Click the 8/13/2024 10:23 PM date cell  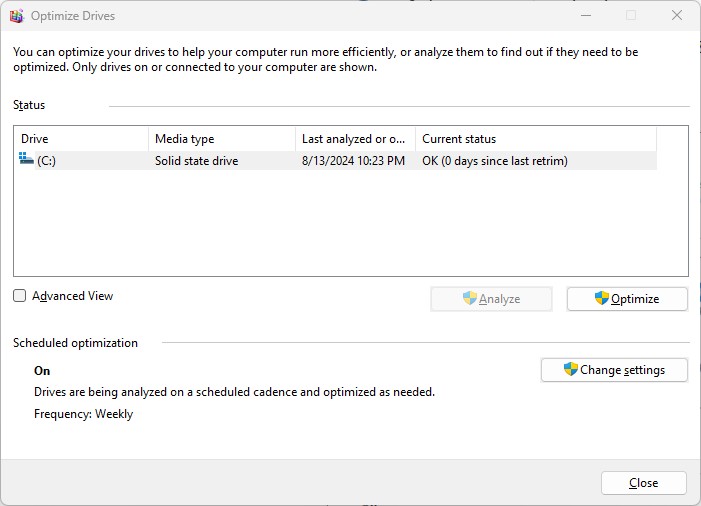click(x=353, y=160)
